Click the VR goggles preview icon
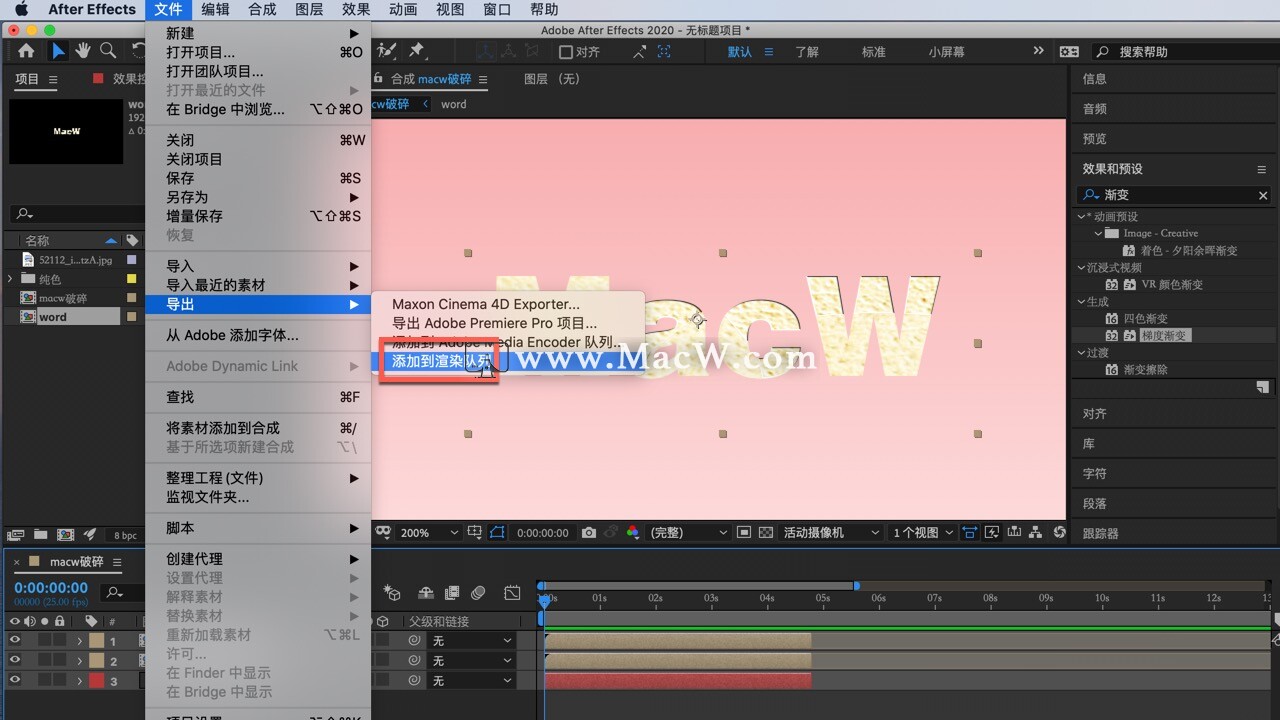The width and height of the screenshot is (1280, 720). coord(382,533)
